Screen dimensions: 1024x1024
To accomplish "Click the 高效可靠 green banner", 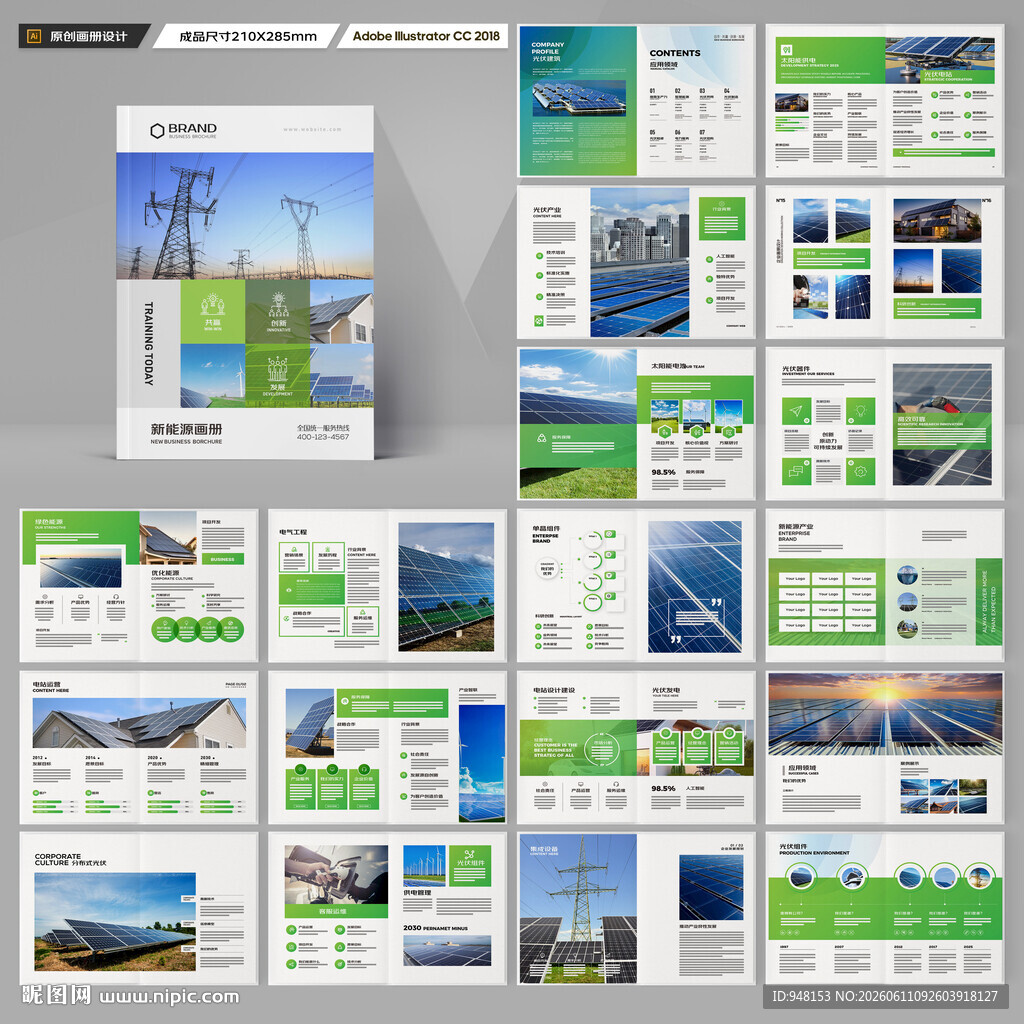I will pos(942,430).
